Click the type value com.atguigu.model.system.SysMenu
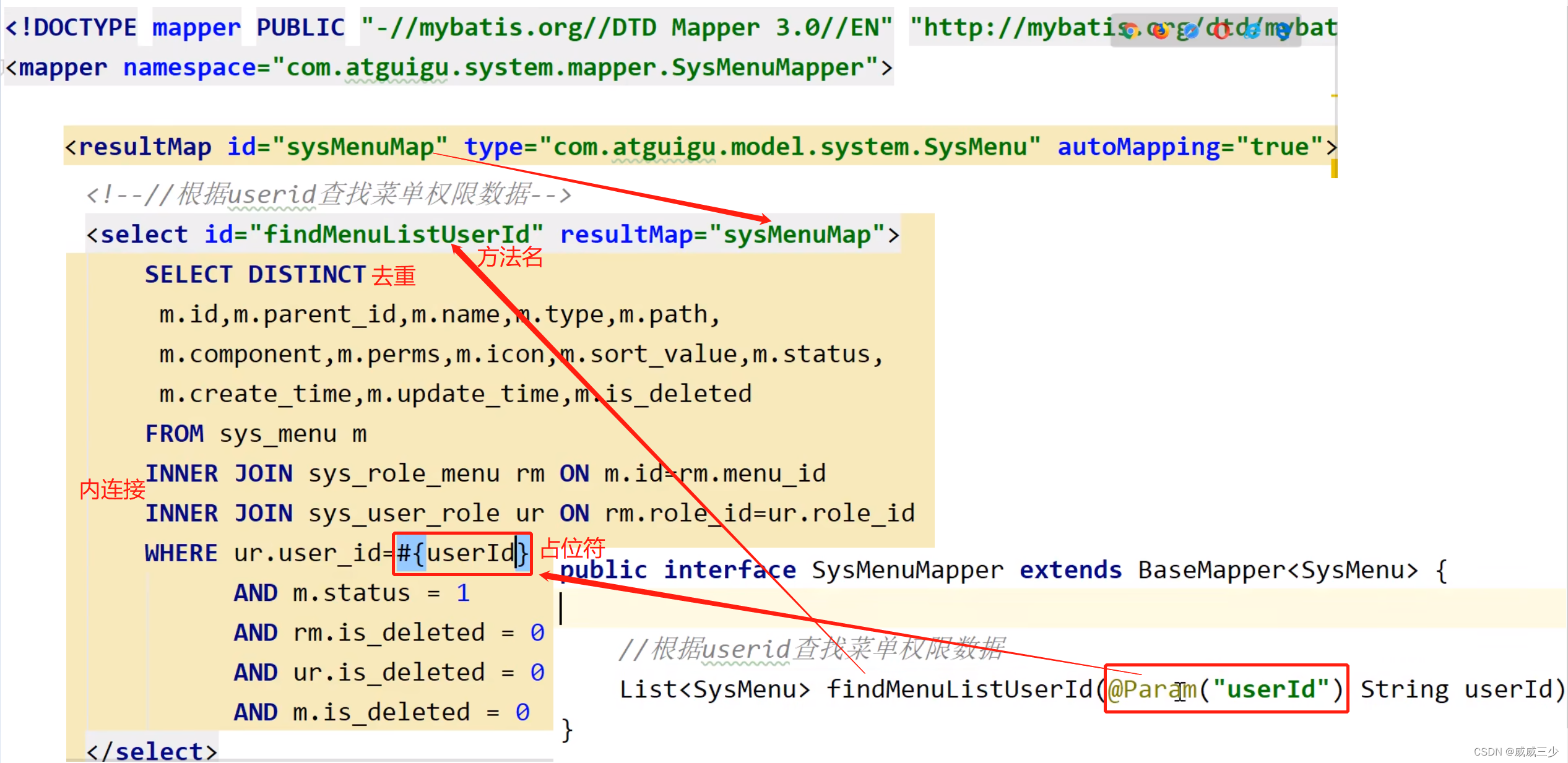This screenshot has width=1568, height=763. [789, 147]
